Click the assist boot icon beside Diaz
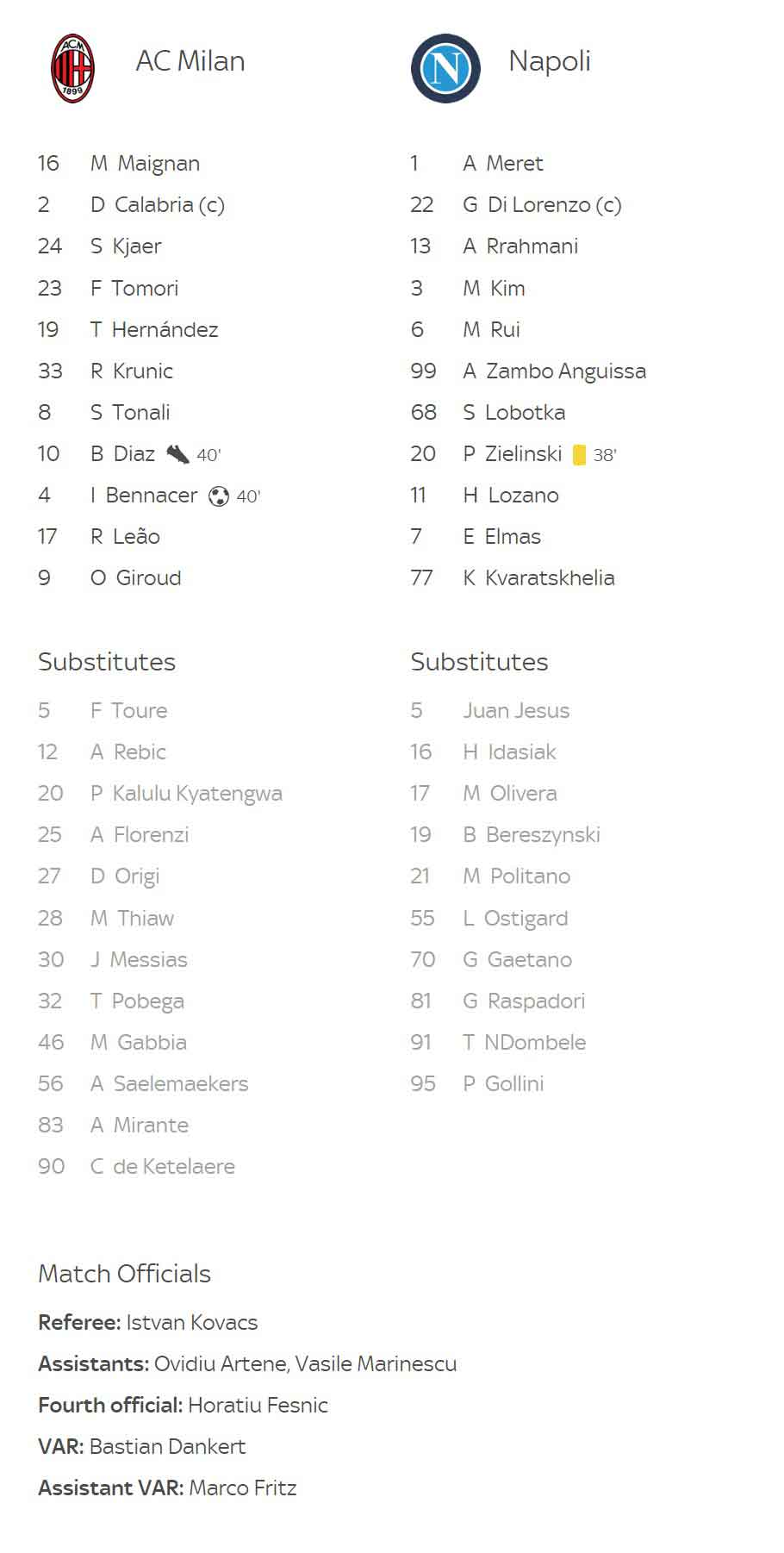The width and height of the screenshot is (784, 1553). pos(177,453)
